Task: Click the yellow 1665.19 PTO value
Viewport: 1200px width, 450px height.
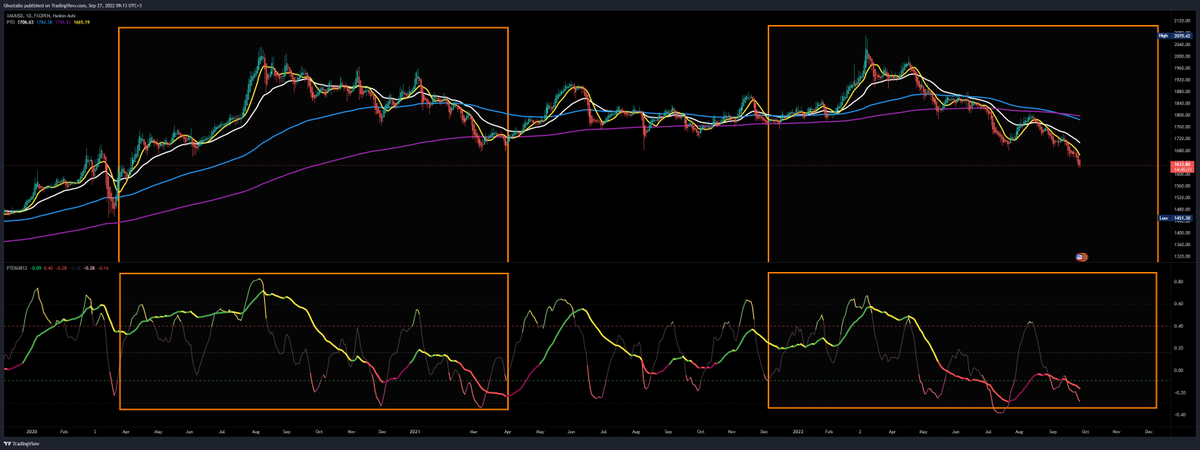Action: coord(82,22)
